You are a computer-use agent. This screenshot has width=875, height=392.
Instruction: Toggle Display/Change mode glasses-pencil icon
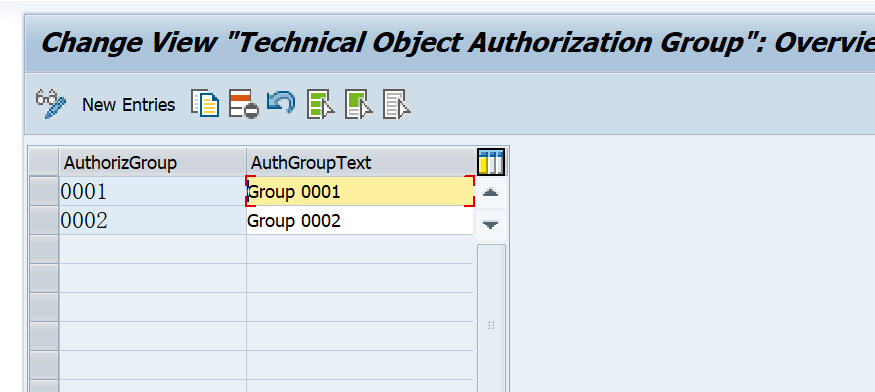[51, 104]
